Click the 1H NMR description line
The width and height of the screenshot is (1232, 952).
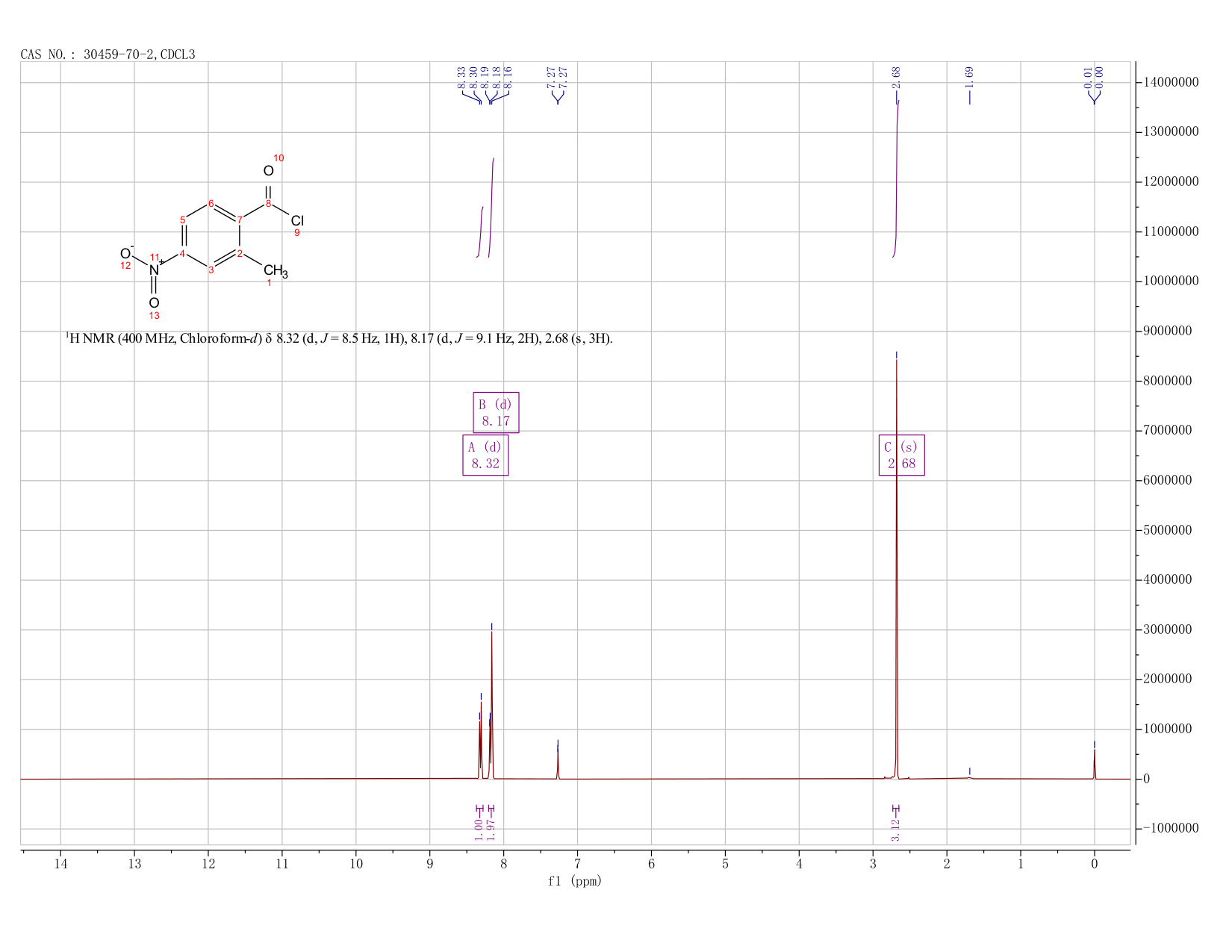point(339,339)
